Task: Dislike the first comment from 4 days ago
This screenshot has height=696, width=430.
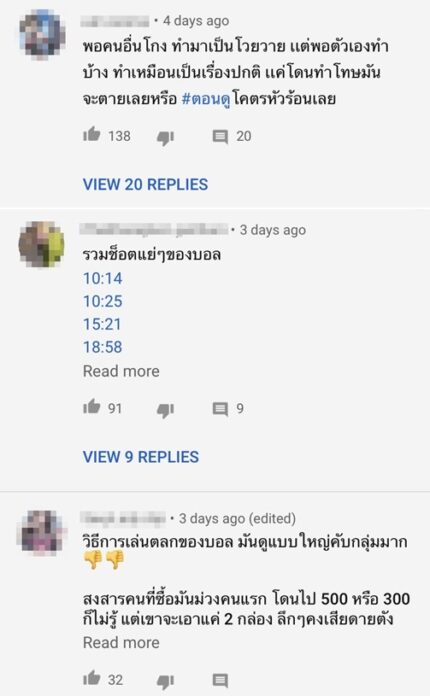Action: [x=165, y=138]
